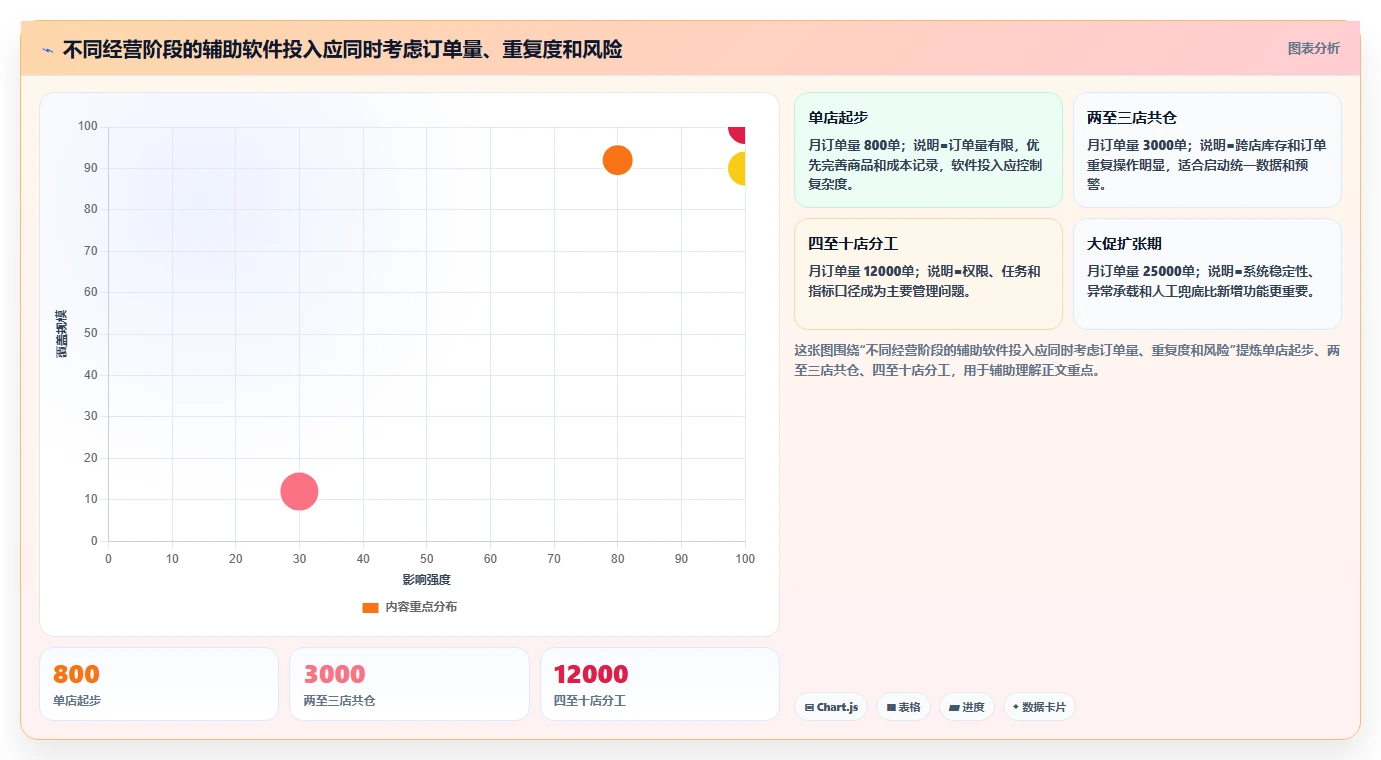This screenshot has width=1381, height=760.
Task: Click the 月订单量 12000单 description text
Action: (924, 281)
